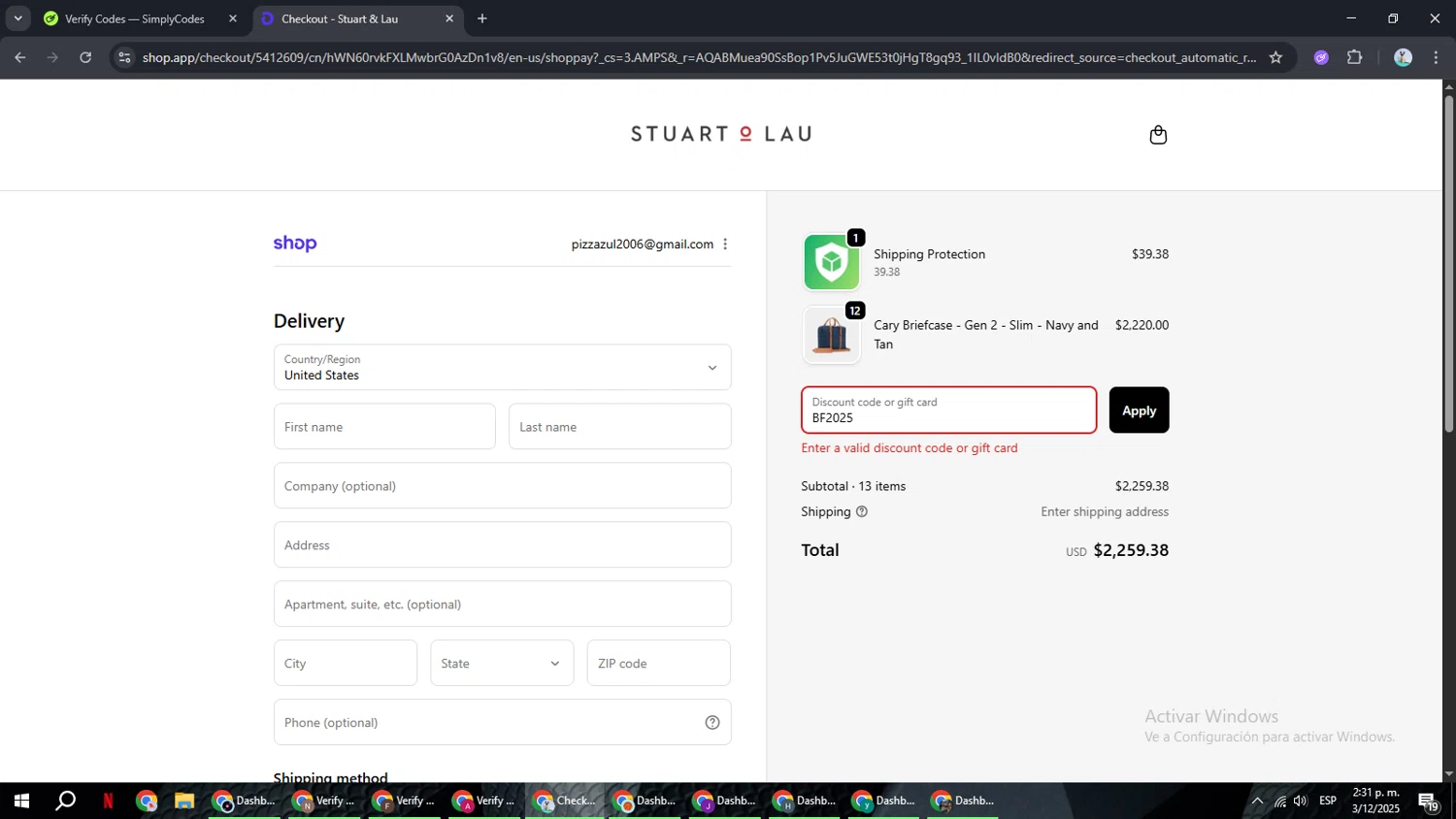Viewport: 1456px width, 819px height.
Task: Click the City field
Action: (x=346, y=663)
